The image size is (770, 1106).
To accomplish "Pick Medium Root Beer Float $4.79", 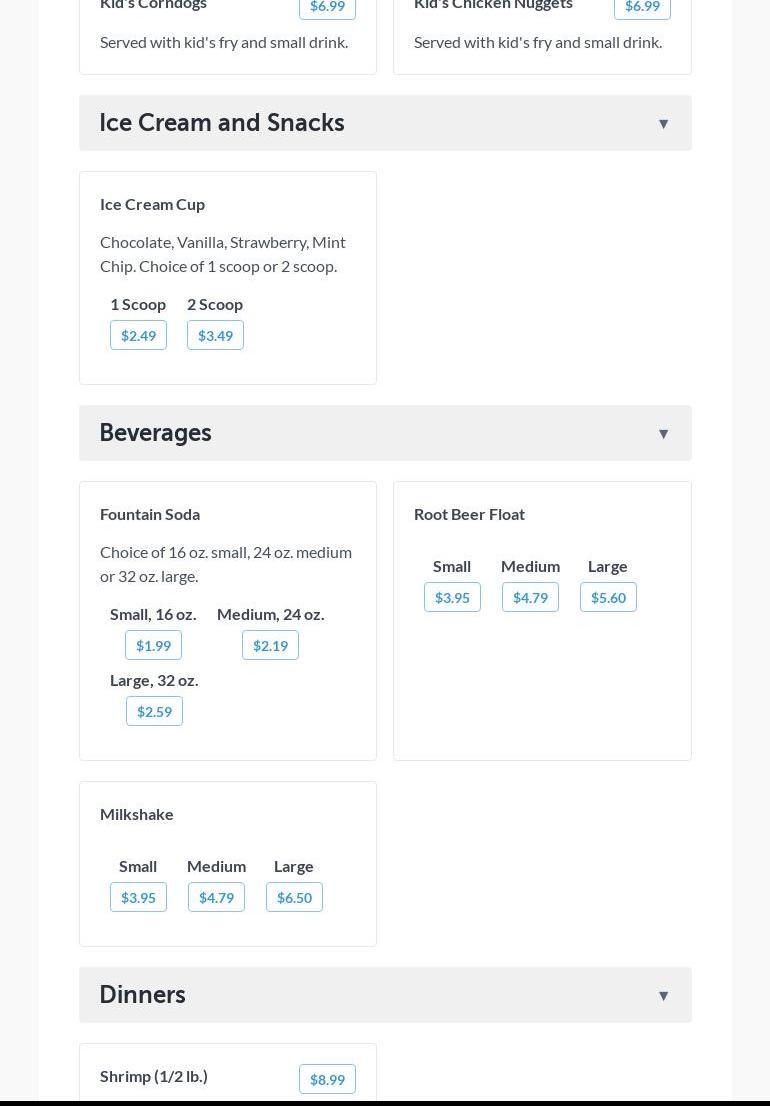I will pyautogui.click(x=530, y=597).
